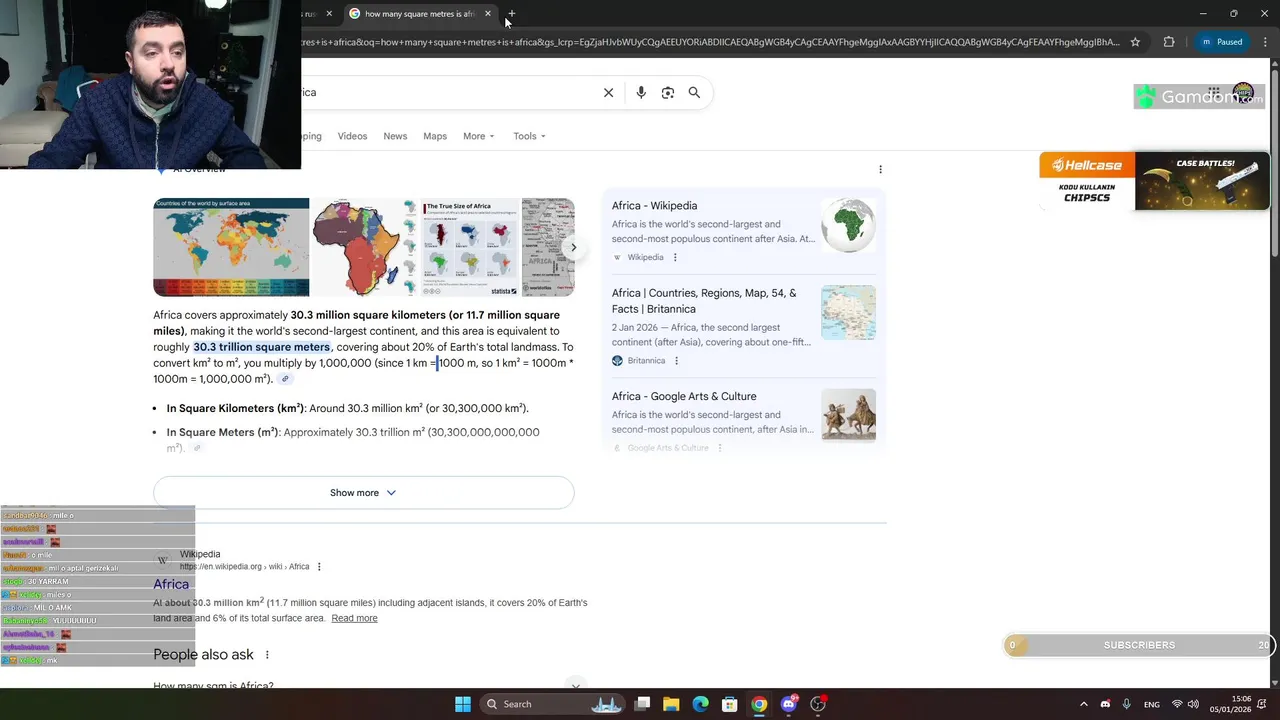Open the source link icon after the paragraph

click(x=285, y=379)
